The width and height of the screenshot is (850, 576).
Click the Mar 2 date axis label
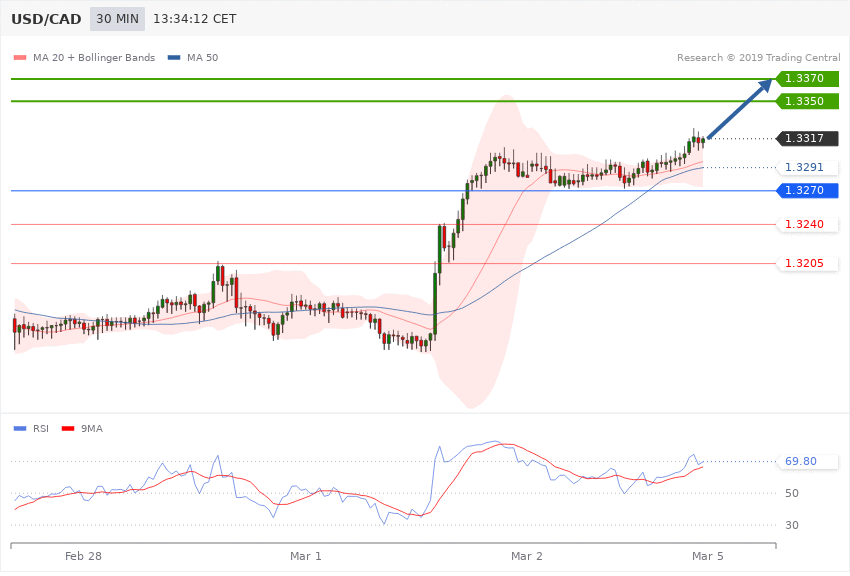526,556
